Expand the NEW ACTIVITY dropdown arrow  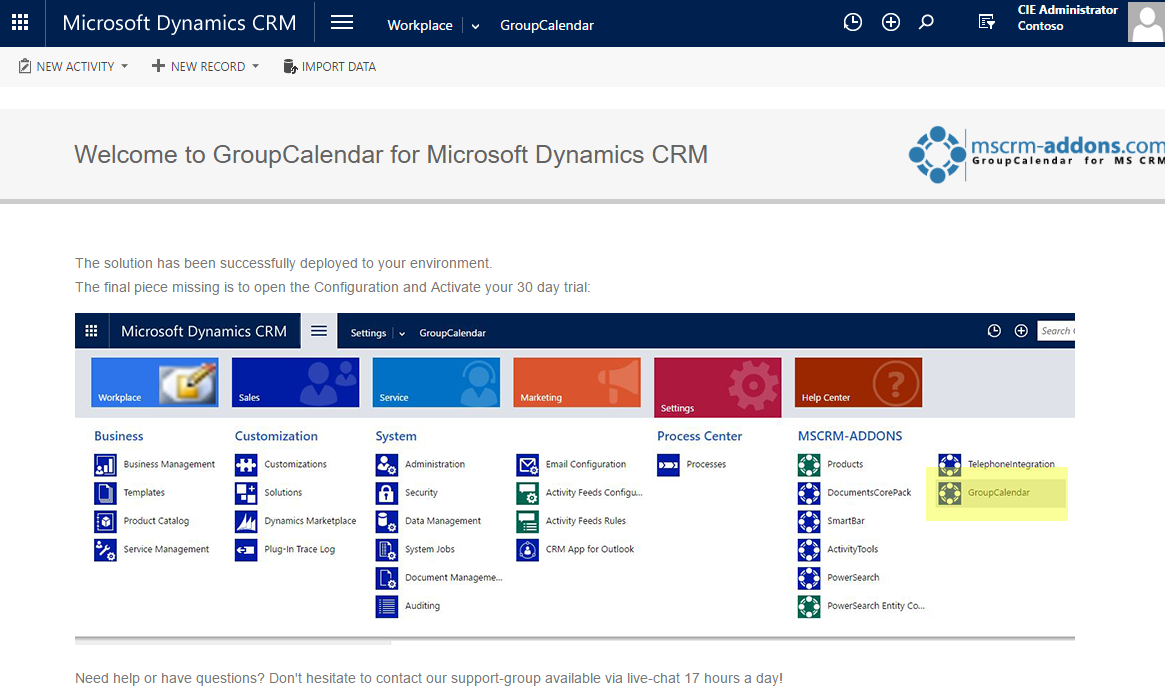tap(125, 67)
